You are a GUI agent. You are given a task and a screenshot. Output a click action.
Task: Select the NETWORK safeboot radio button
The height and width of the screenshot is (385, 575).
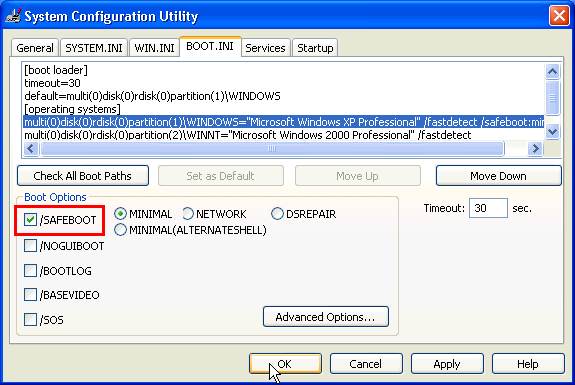(188, 214)
